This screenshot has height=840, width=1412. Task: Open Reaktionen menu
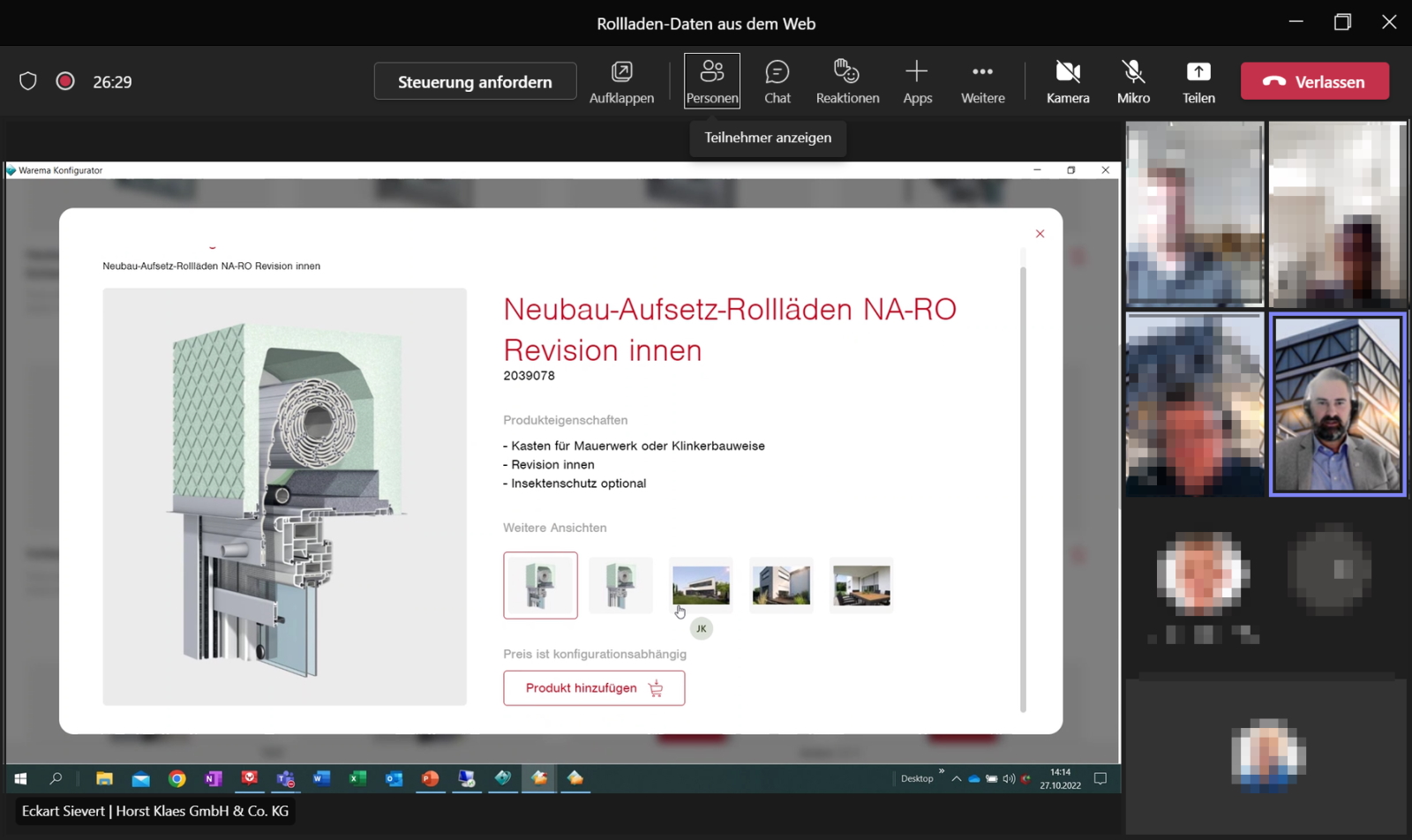tap(847, 82)
